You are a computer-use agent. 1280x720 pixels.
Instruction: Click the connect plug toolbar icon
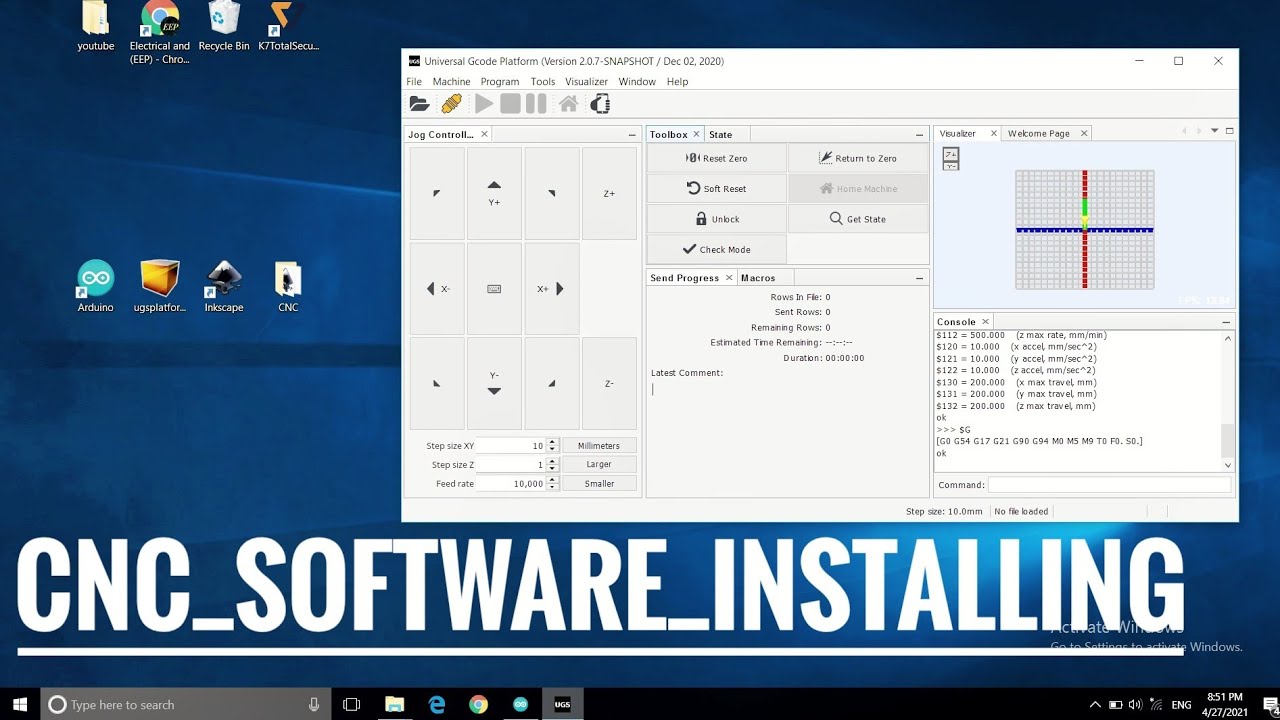(x=451, y=104)
